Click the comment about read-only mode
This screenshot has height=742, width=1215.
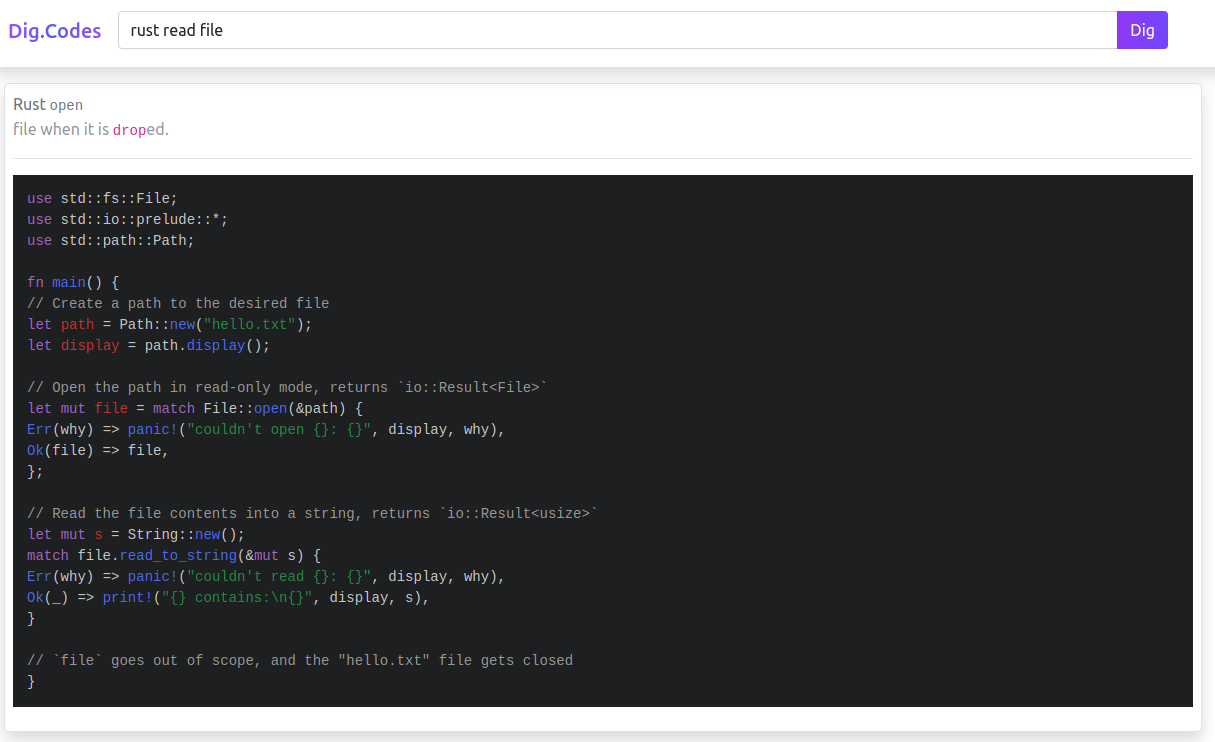pyautogui.click(x=287, y=387)
